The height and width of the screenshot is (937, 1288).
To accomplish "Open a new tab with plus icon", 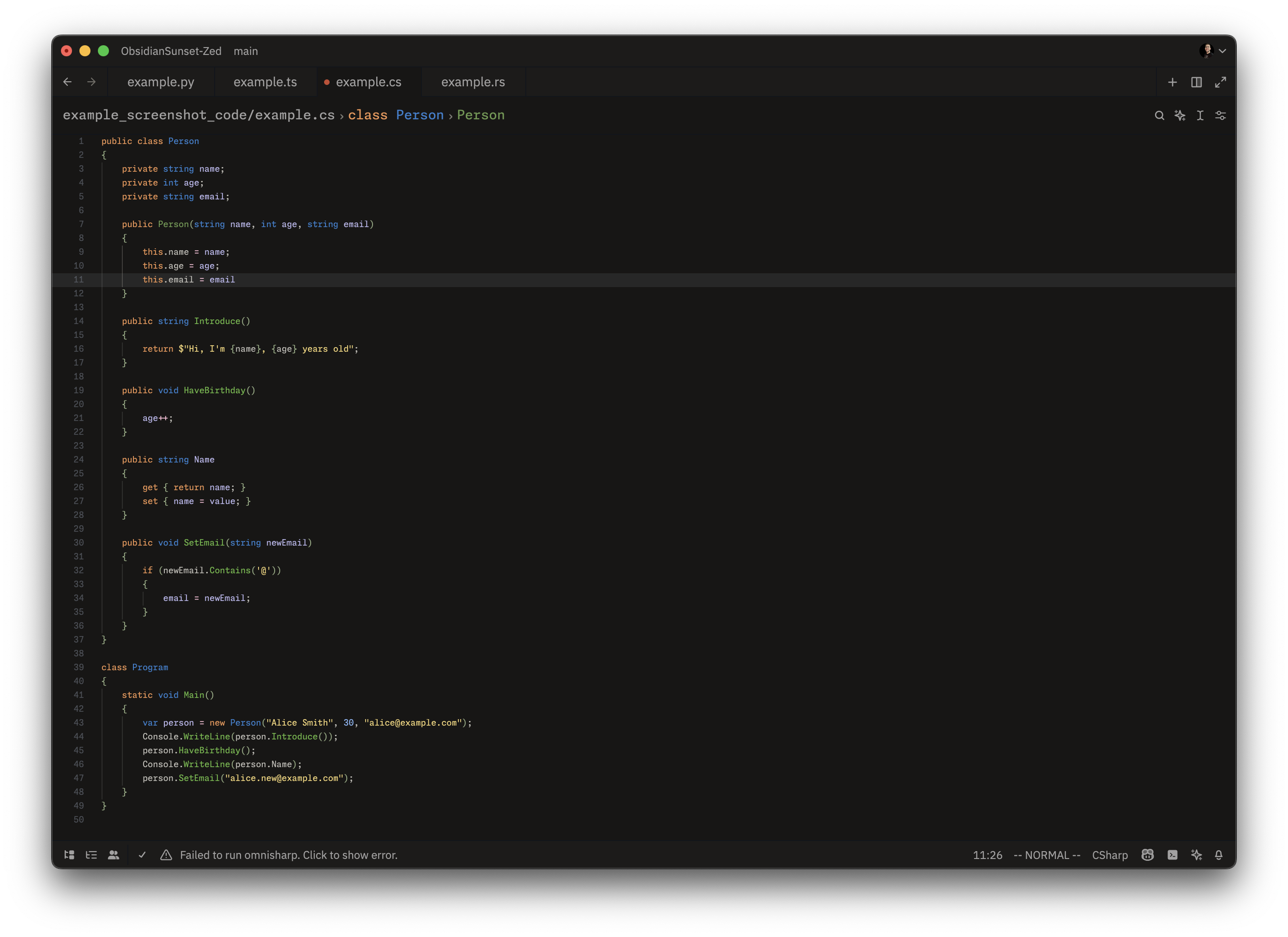I will 1172,82.
